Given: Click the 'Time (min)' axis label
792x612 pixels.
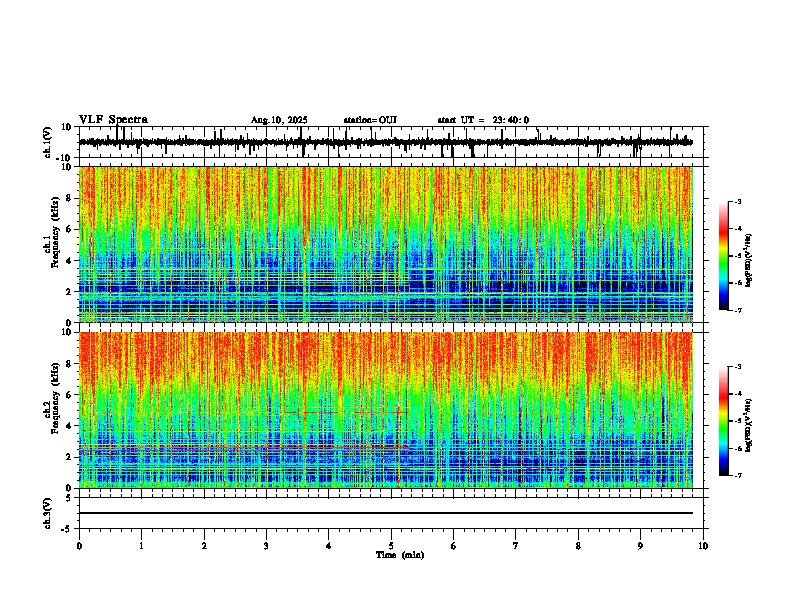Looking at the screenshot, I should (x=400, y=555).
